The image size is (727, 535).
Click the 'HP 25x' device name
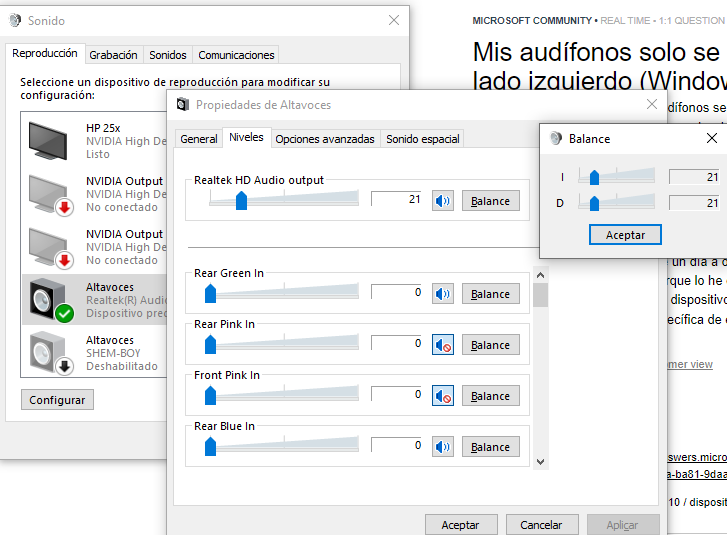click(x=103, y=128)
